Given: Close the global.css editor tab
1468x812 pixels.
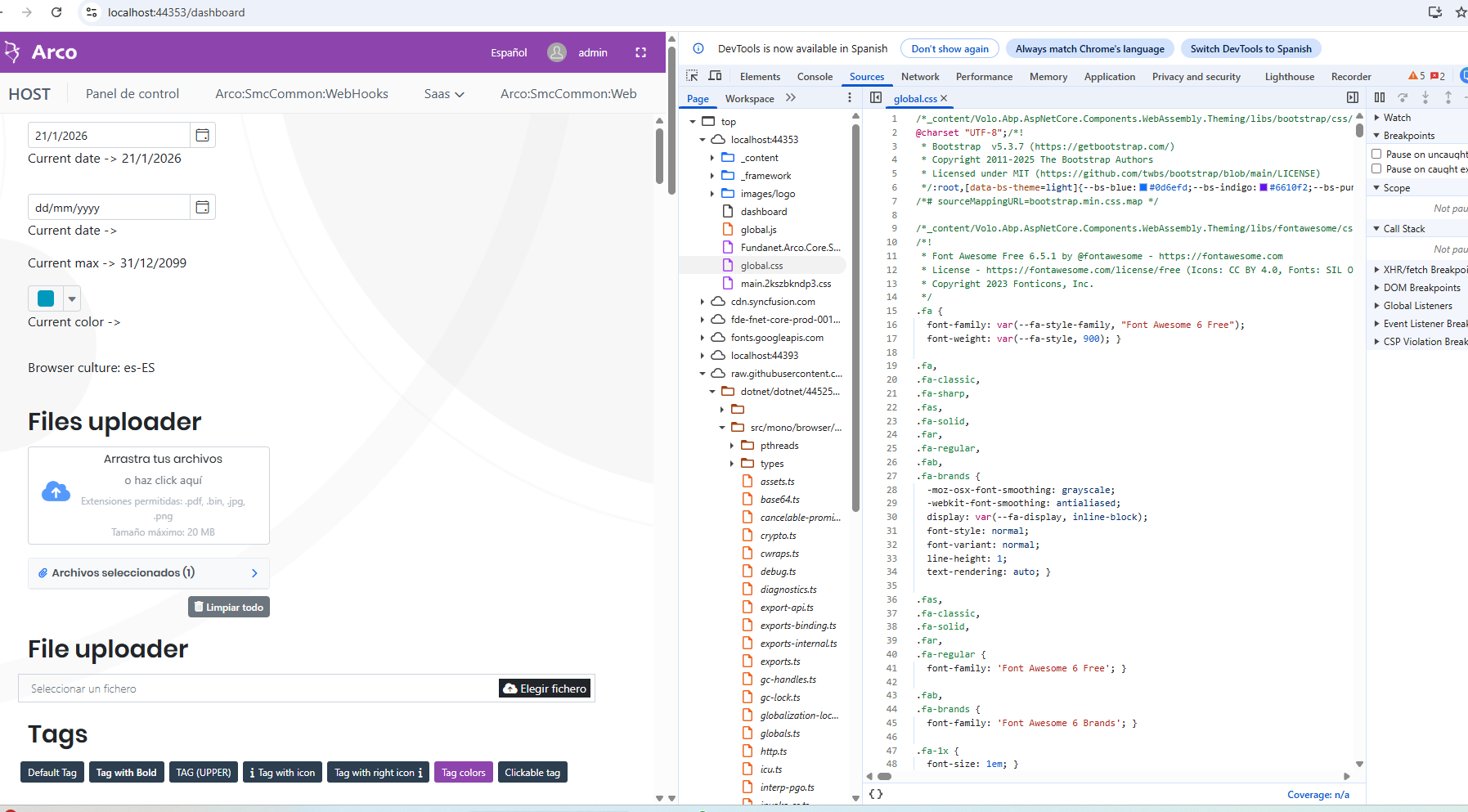Looking at the screenshot, I should [x=944, y=98].
